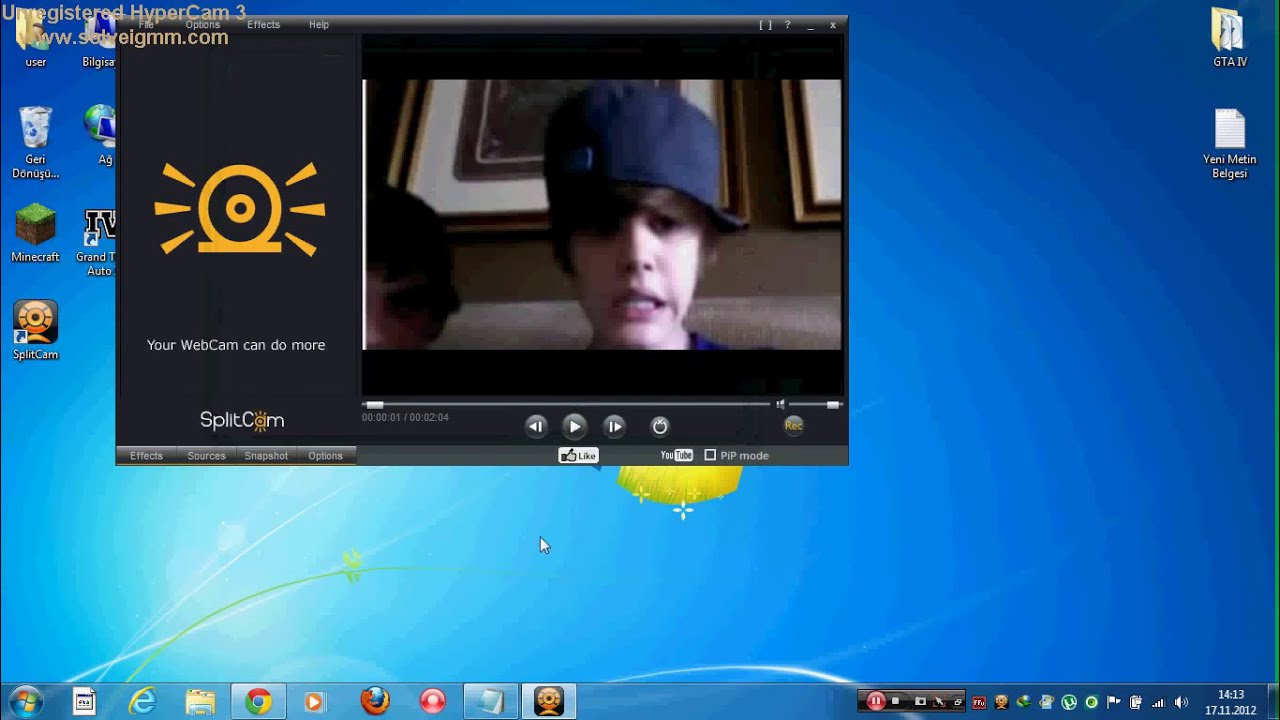The height and width of the screenshot is (720, 1280).
Task: Step forward one frame in SplitCam
Action: click(x=615, y=426)
